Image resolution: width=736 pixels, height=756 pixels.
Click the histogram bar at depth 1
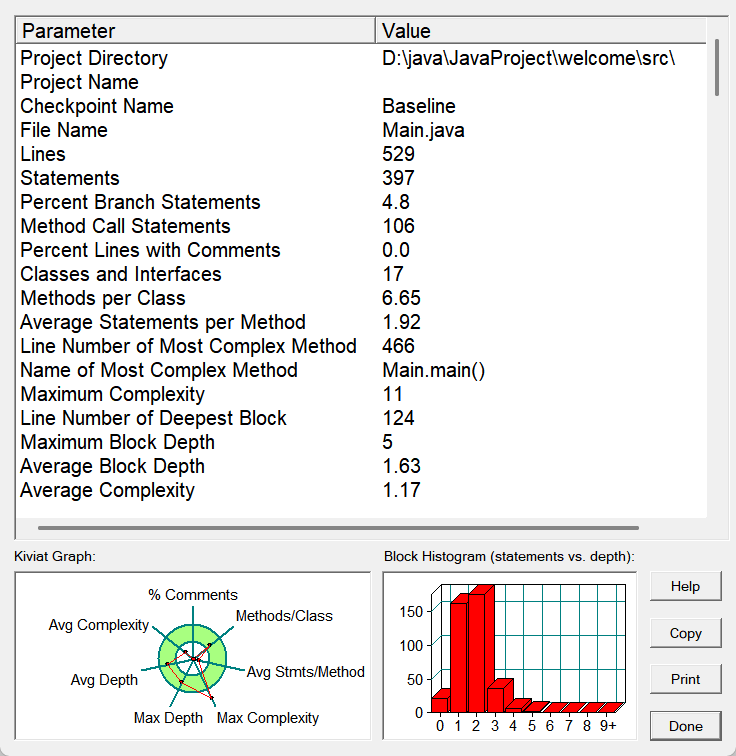coord(459,653)
